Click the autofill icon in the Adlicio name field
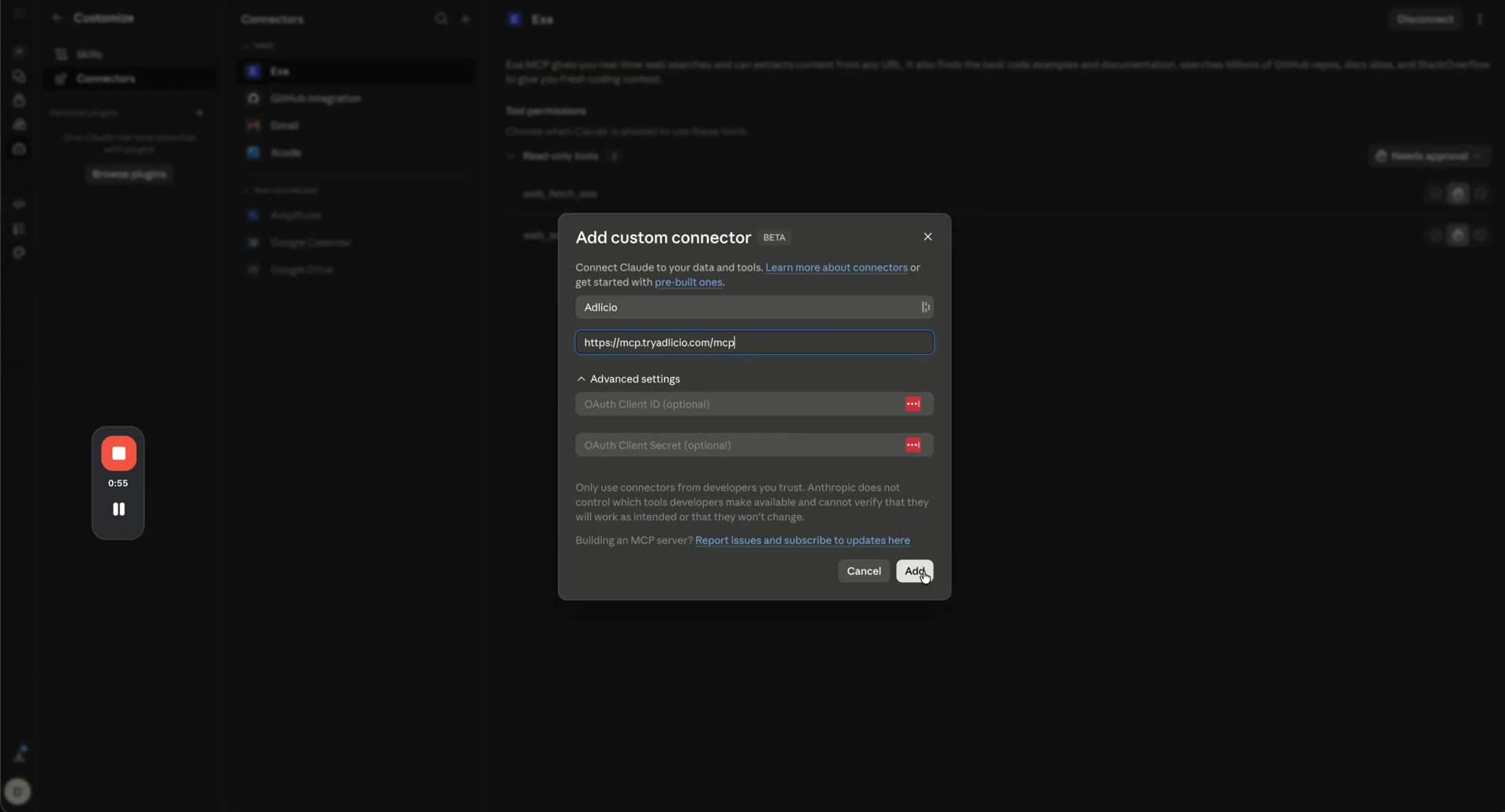Image resolution: width=1505 pixels, height=812 pixels. (925, 307)
